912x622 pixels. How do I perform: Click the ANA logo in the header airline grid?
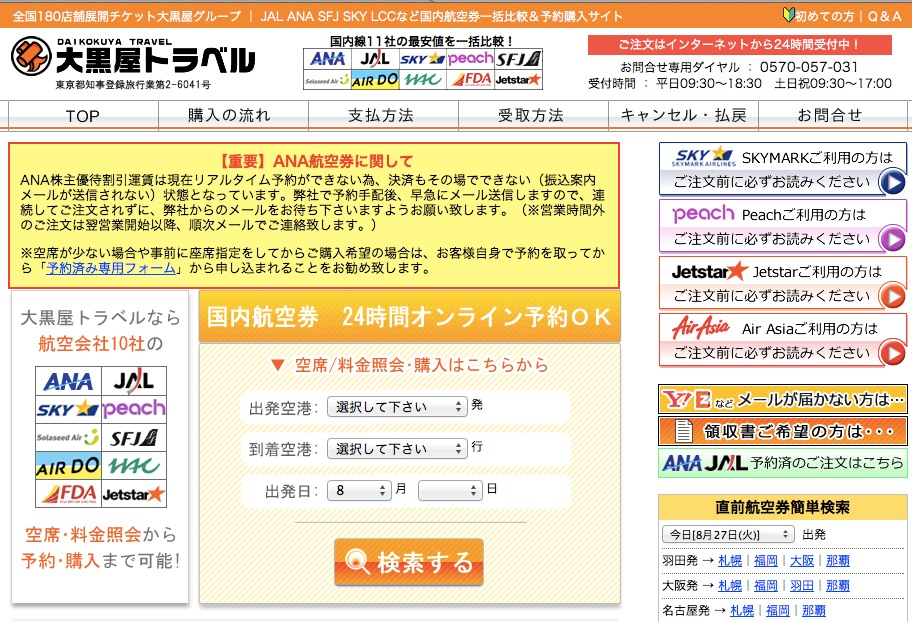coord(327,59)
